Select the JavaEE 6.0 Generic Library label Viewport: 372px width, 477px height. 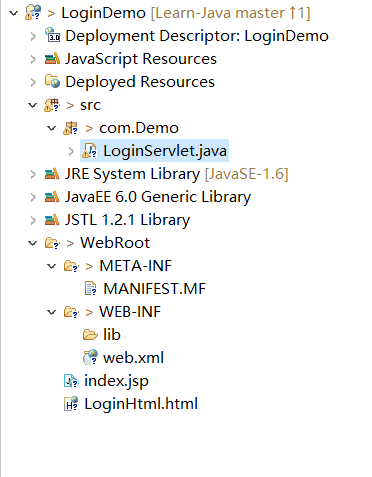point(158,197)
